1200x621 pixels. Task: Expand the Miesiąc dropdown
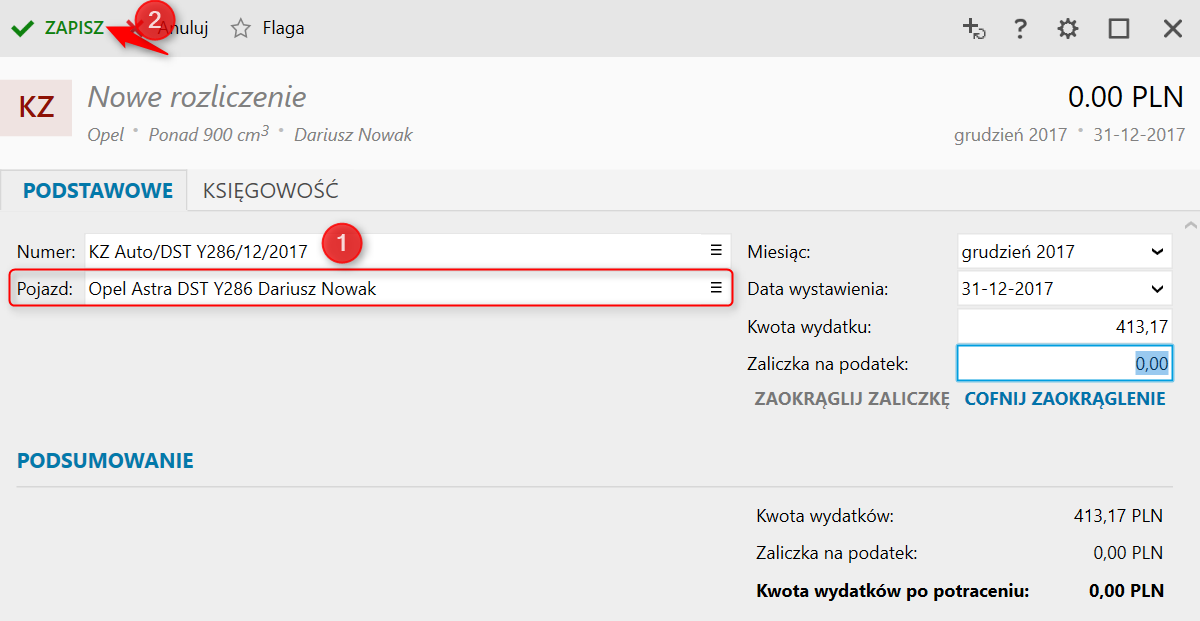1157,252
